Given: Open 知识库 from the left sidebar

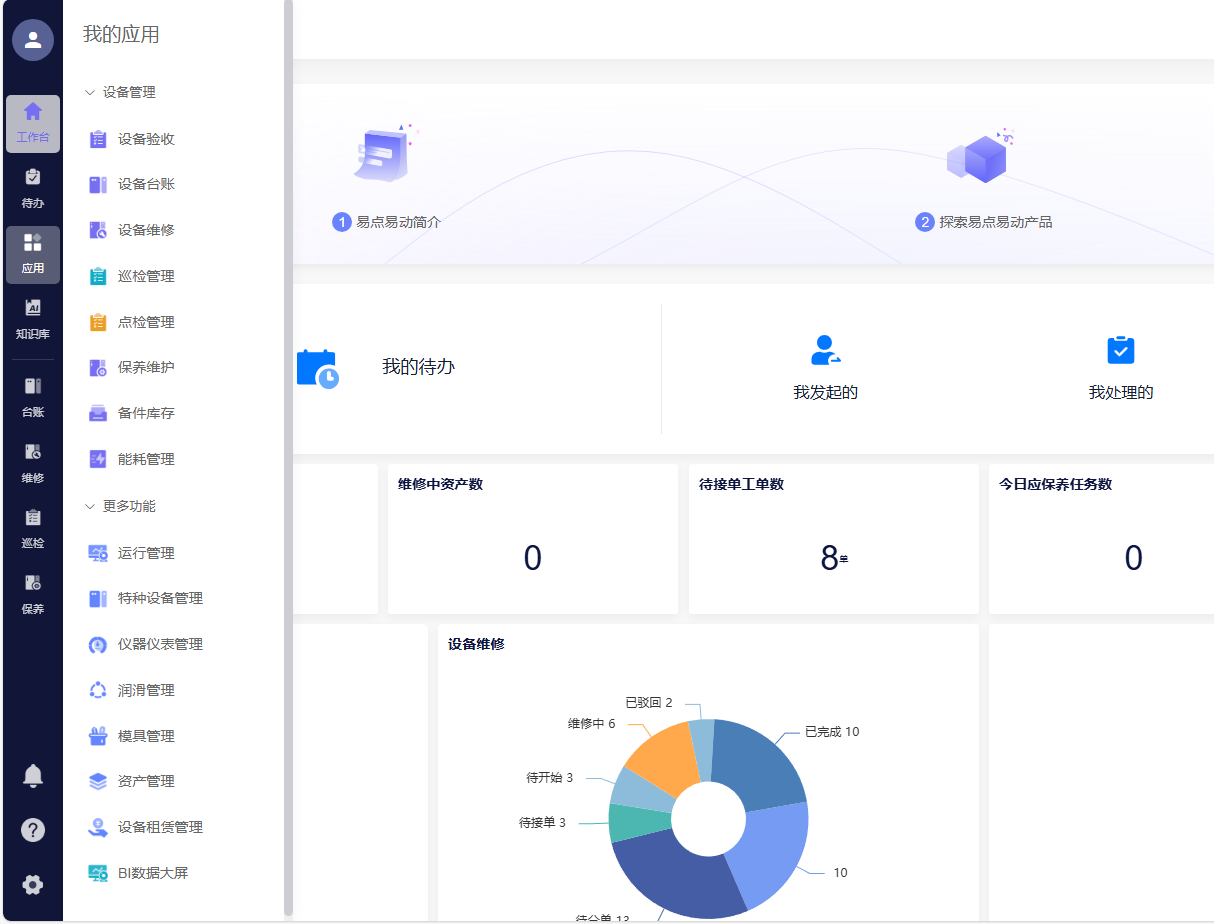Looking at the screenshot, I should point(33,319).
